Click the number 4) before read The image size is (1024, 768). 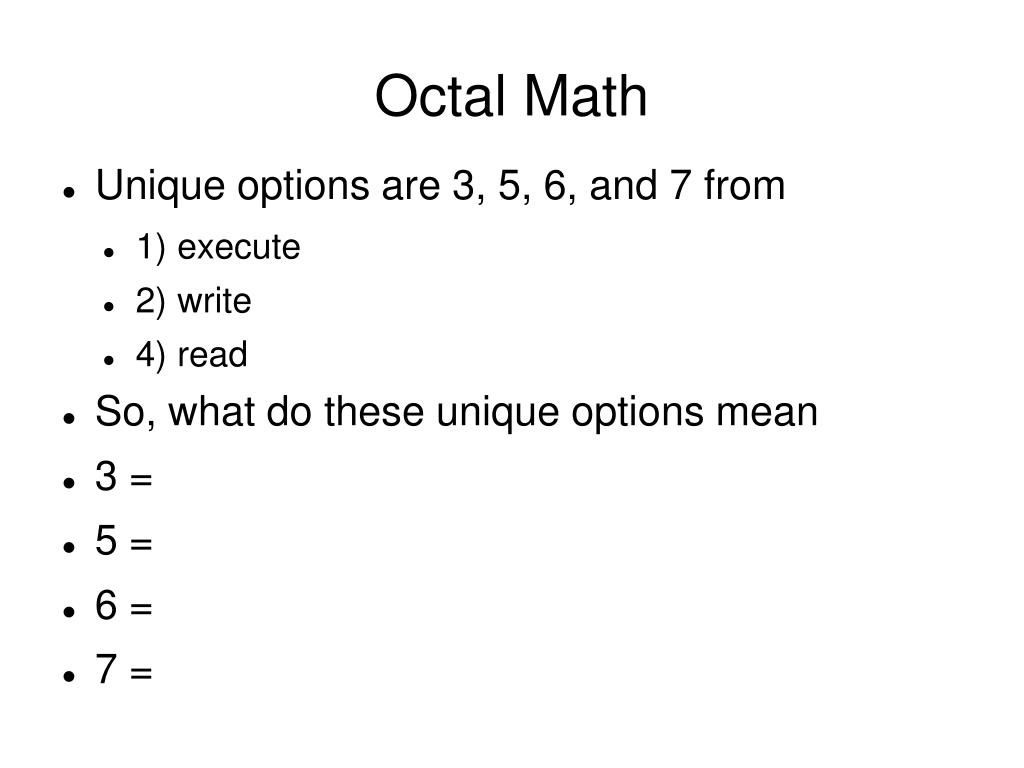tap(150, 355)
